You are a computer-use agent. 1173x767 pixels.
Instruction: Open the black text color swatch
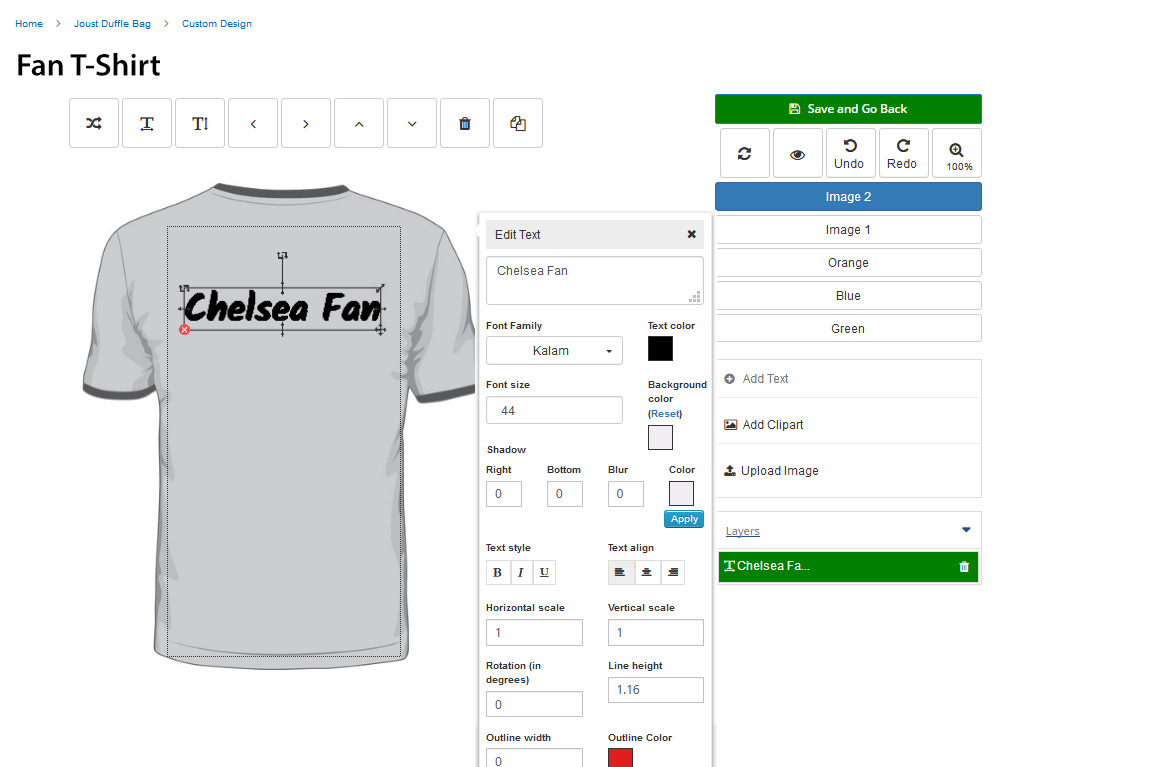pyautogui.click(x=661, y=349)
